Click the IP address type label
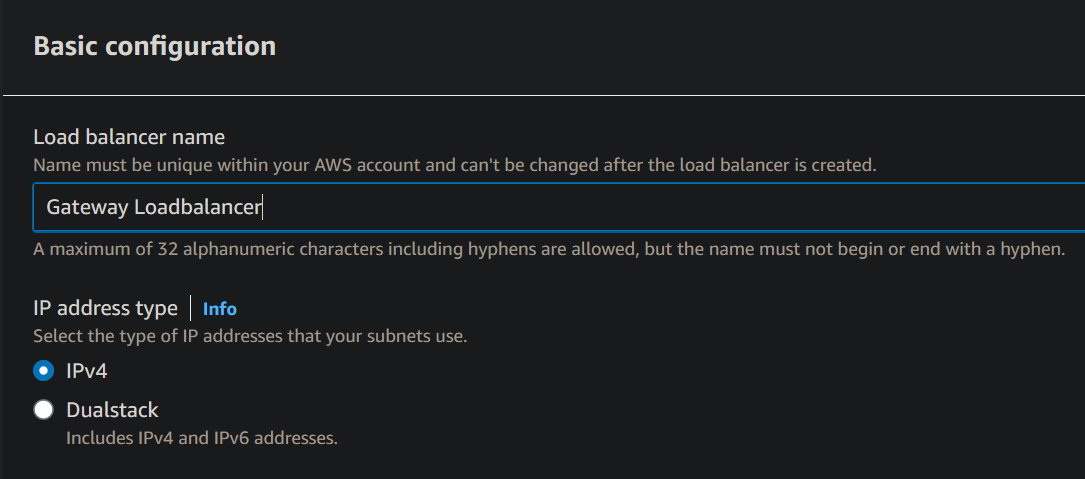 [105, 308]
